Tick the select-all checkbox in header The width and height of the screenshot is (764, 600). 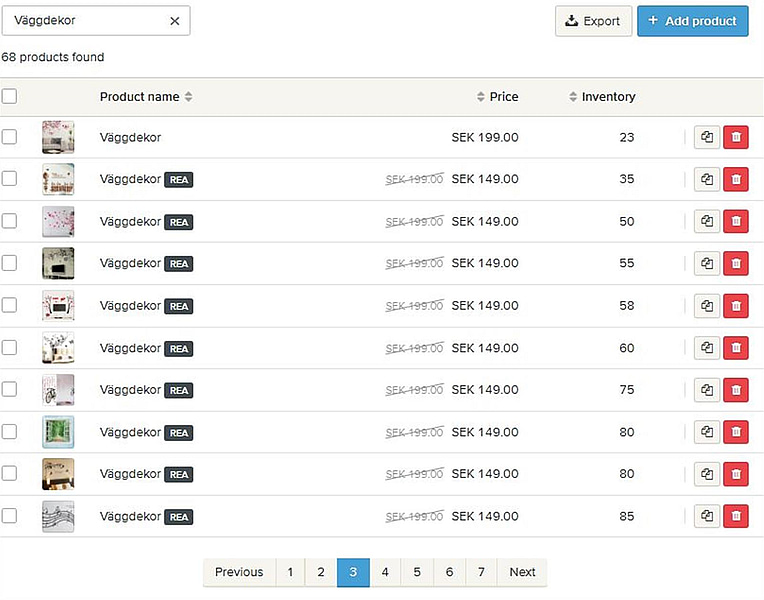point(9,97)
